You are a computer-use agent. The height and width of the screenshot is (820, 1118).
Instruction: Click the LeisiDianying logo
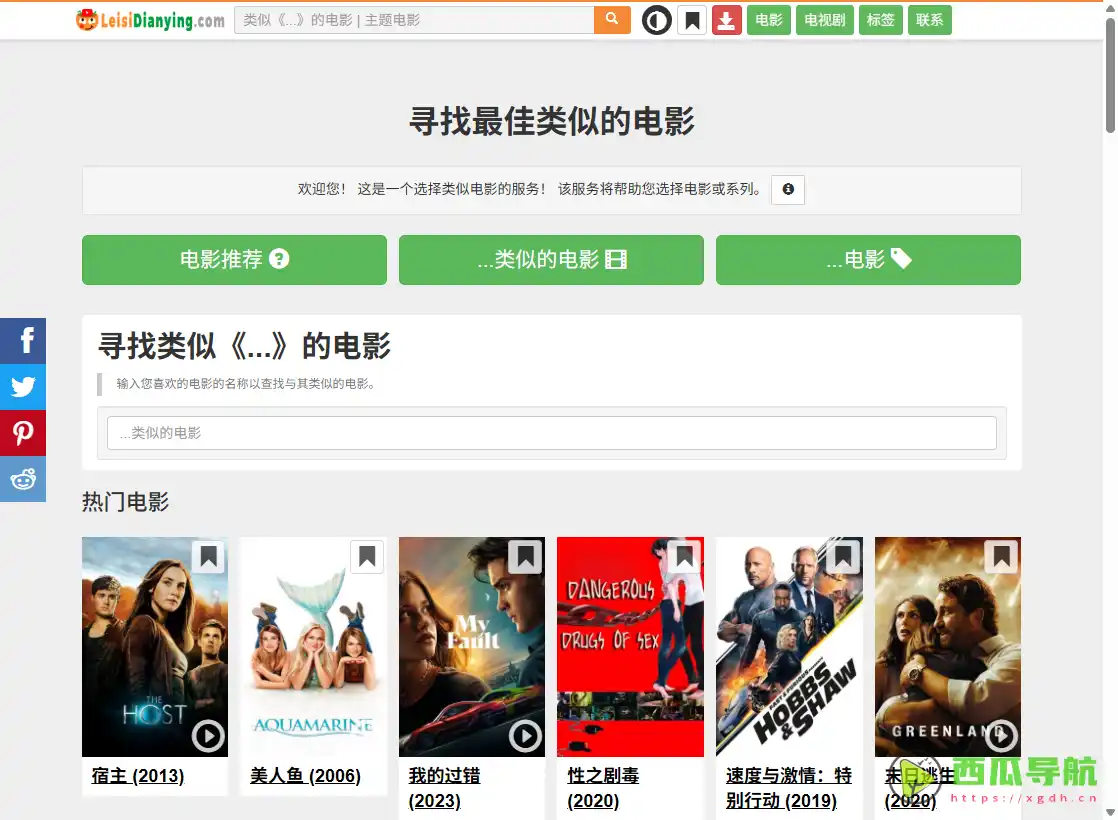click(x=147, y=19)
